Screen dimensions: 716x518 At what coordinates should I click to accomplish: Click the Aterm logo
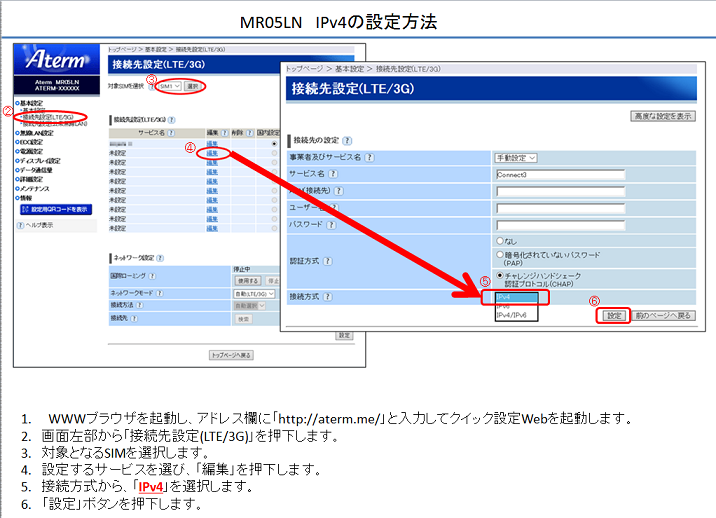(56, 59)
